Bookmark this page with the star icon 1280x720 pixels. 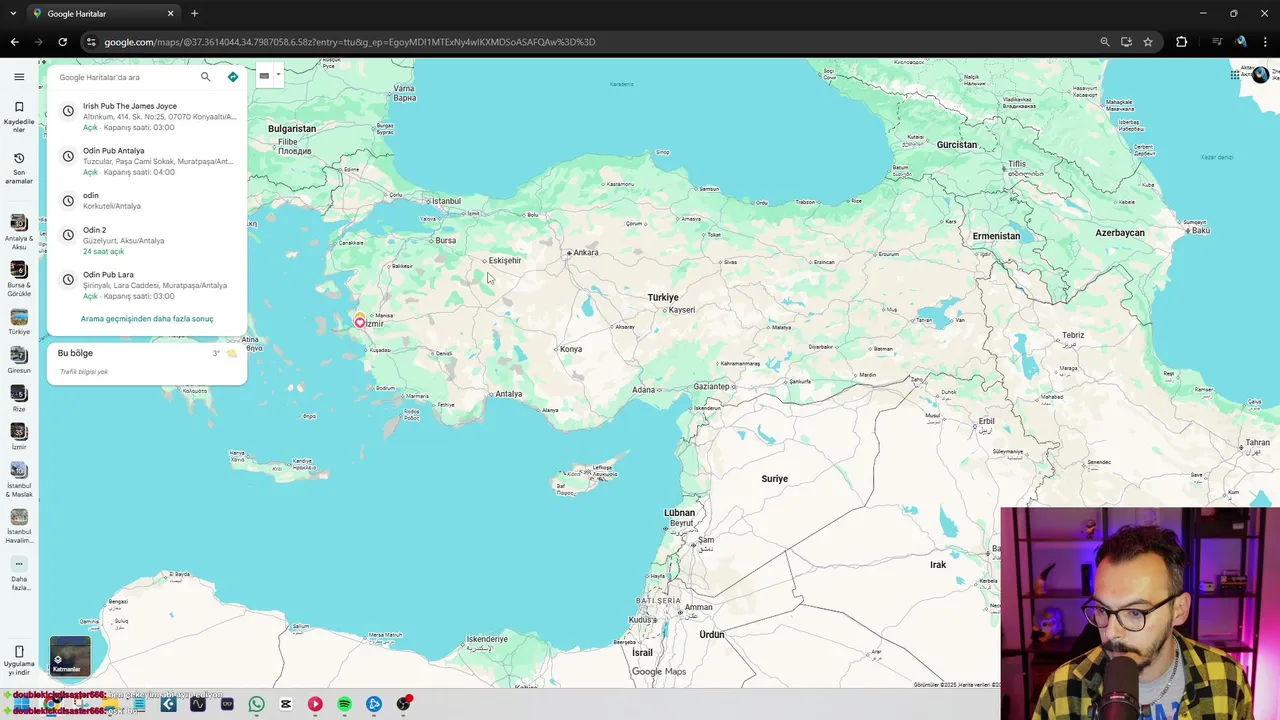[x=1148, y=42]
